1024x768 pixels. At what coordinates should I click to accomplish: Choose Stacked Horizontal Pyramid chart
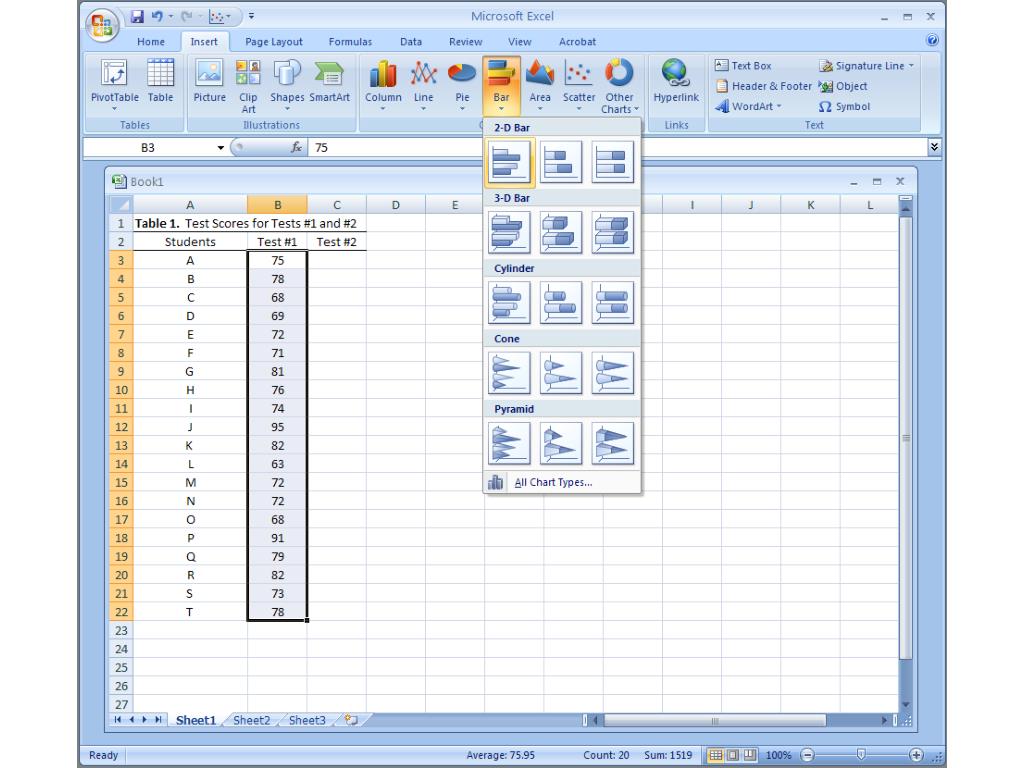point(561,443)
